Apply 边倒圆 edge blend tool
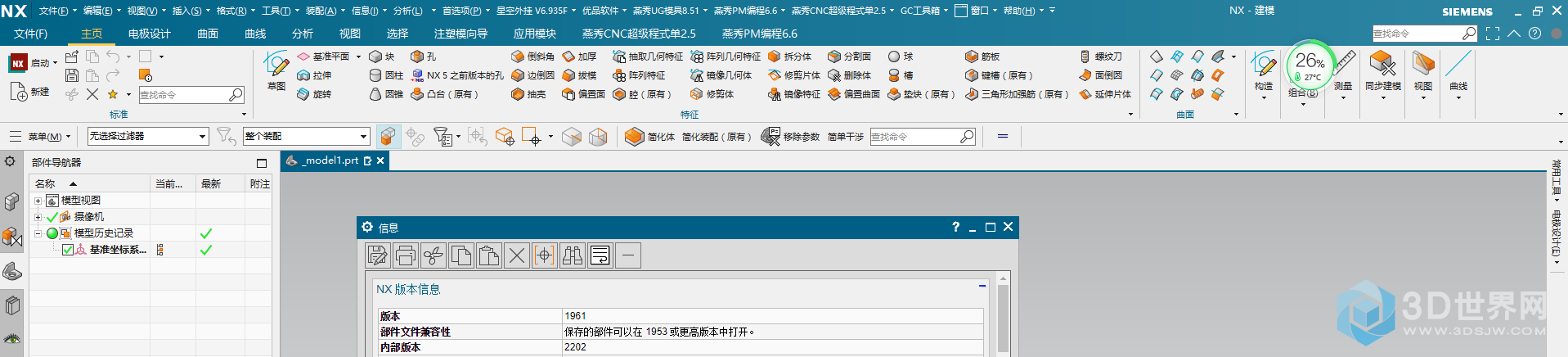The image size is (1568, 357). point(532,75)
